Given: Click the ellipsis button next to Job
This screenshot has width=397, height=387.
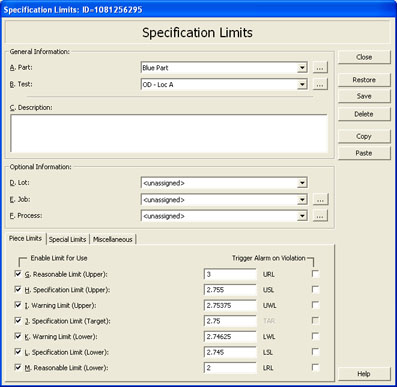Looking at the screenshot, I should pos(320,200).
